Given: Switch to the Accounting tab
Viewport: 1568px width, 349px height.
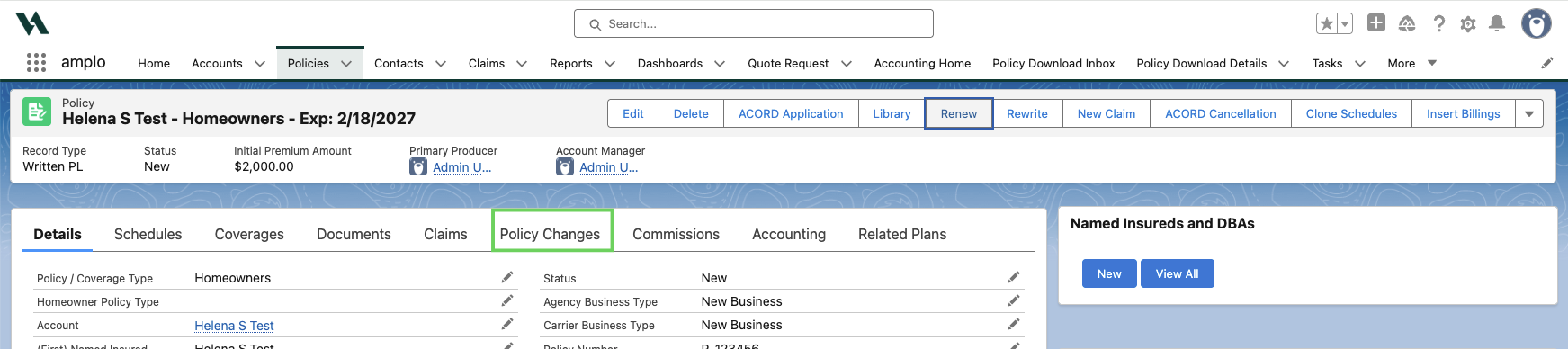Looking at the screenshot, I should tap(789, 234).
